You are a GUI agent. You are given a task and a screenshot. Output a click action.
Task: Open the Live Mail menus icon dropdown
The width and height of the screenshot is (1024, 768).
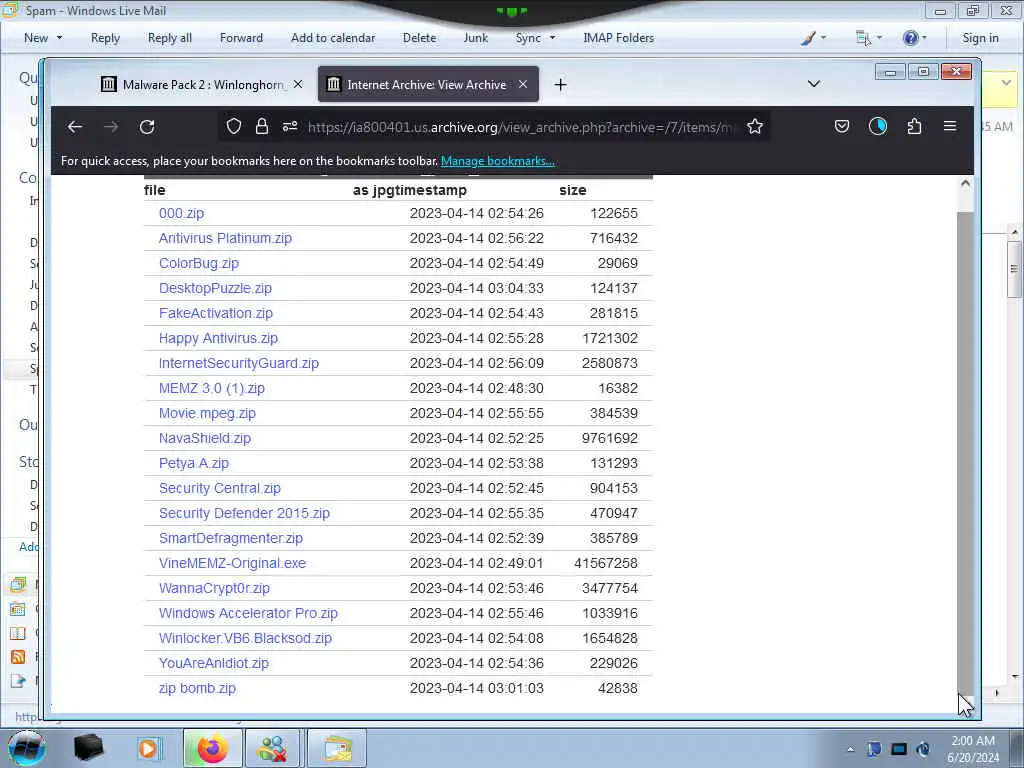coord(869,38)
